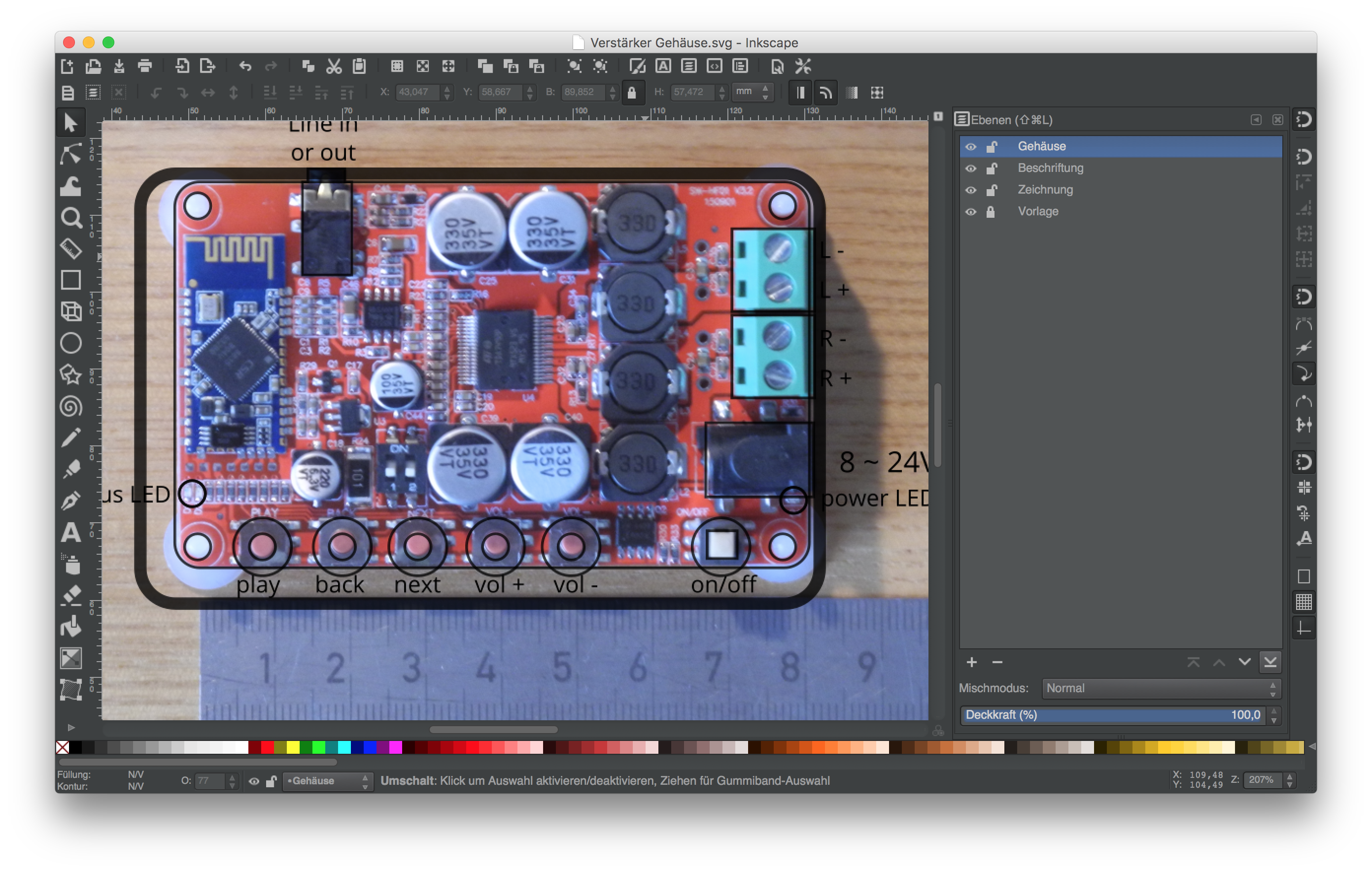Click the Print document icon

point(145,66)
